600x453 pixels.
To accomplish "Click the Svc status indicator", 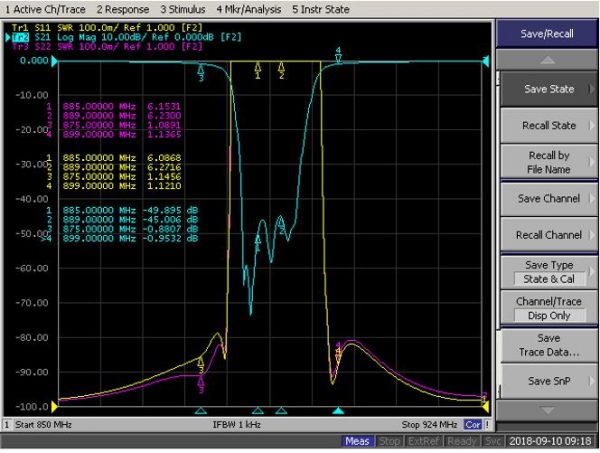I will click(x=492, y=441).
